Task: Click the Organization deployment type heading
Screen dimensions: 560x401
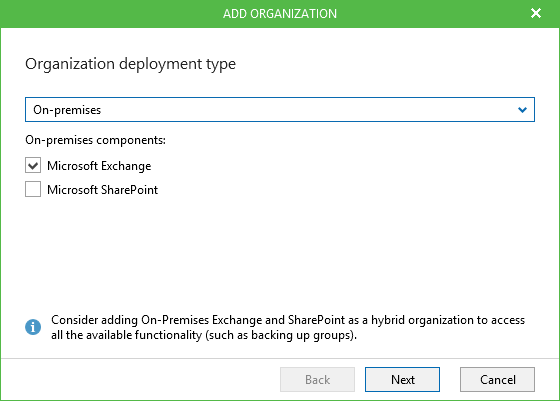Action: point(130,64)
